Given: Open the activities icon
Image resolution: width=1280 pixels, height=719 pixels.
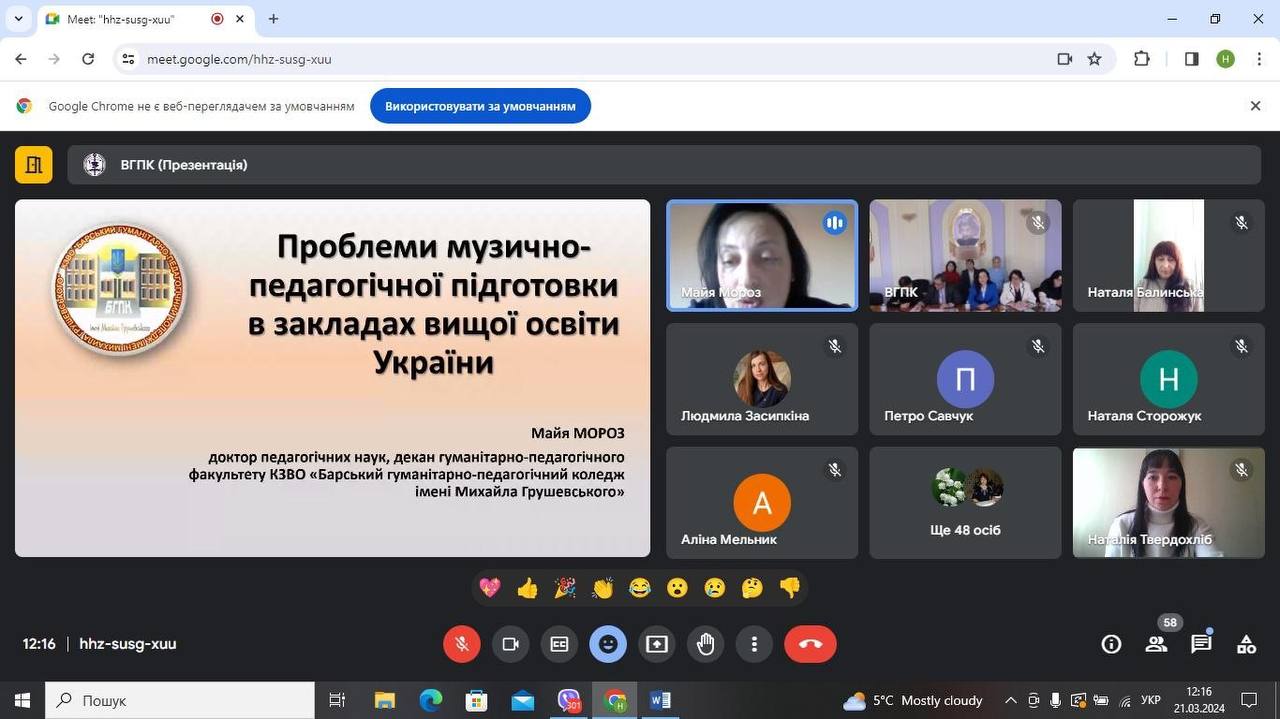Looking at the screenshot, I should point(1246,644).
